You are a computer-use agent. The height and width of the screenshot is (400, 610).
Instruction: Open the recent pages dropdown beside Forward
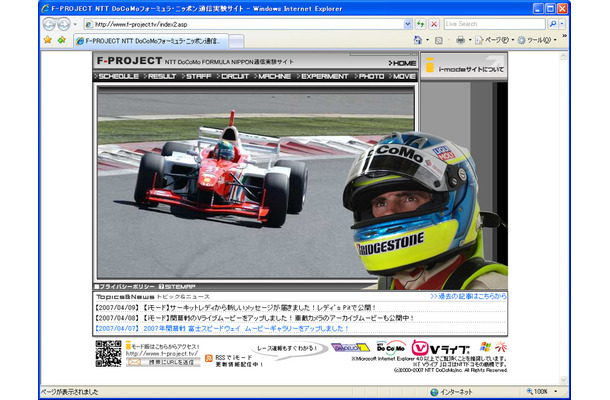coord(75,25)
